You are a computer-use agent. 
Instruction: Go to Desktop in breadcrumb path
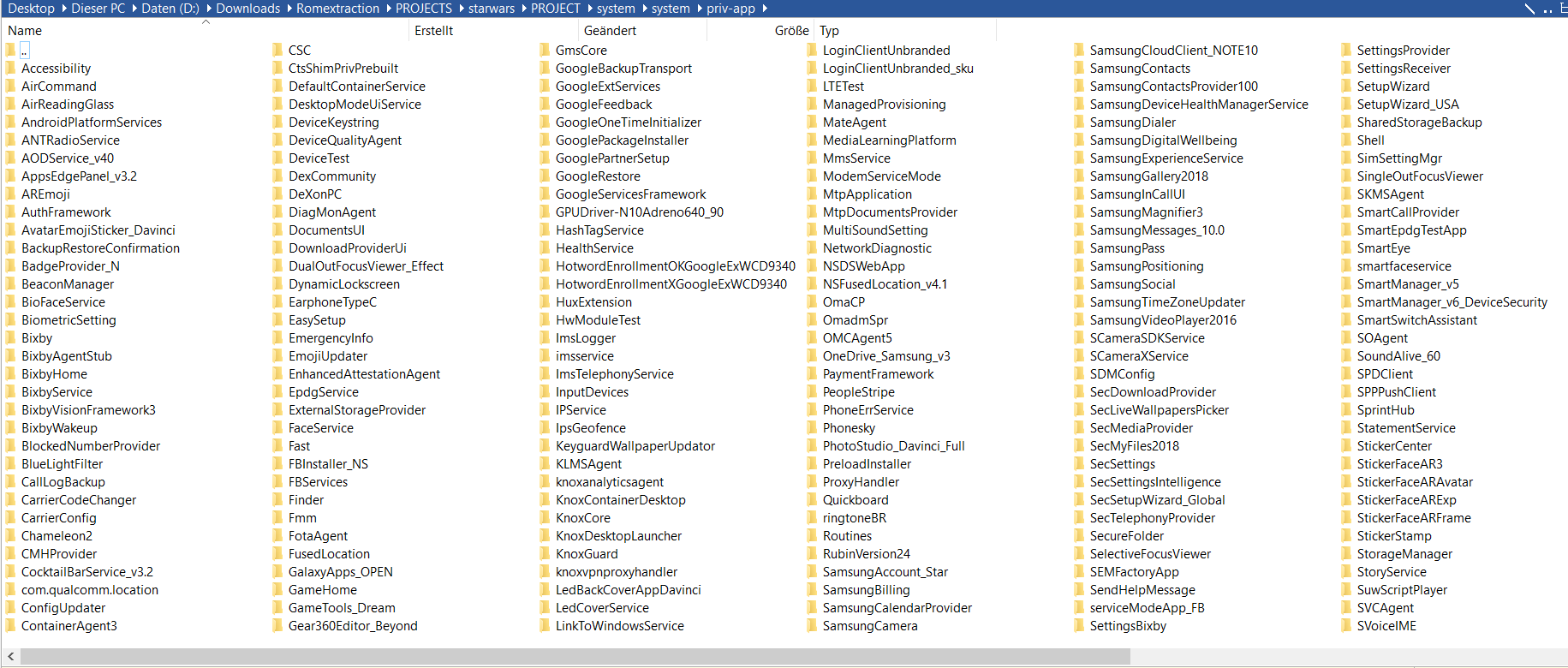tap(31, 9)
